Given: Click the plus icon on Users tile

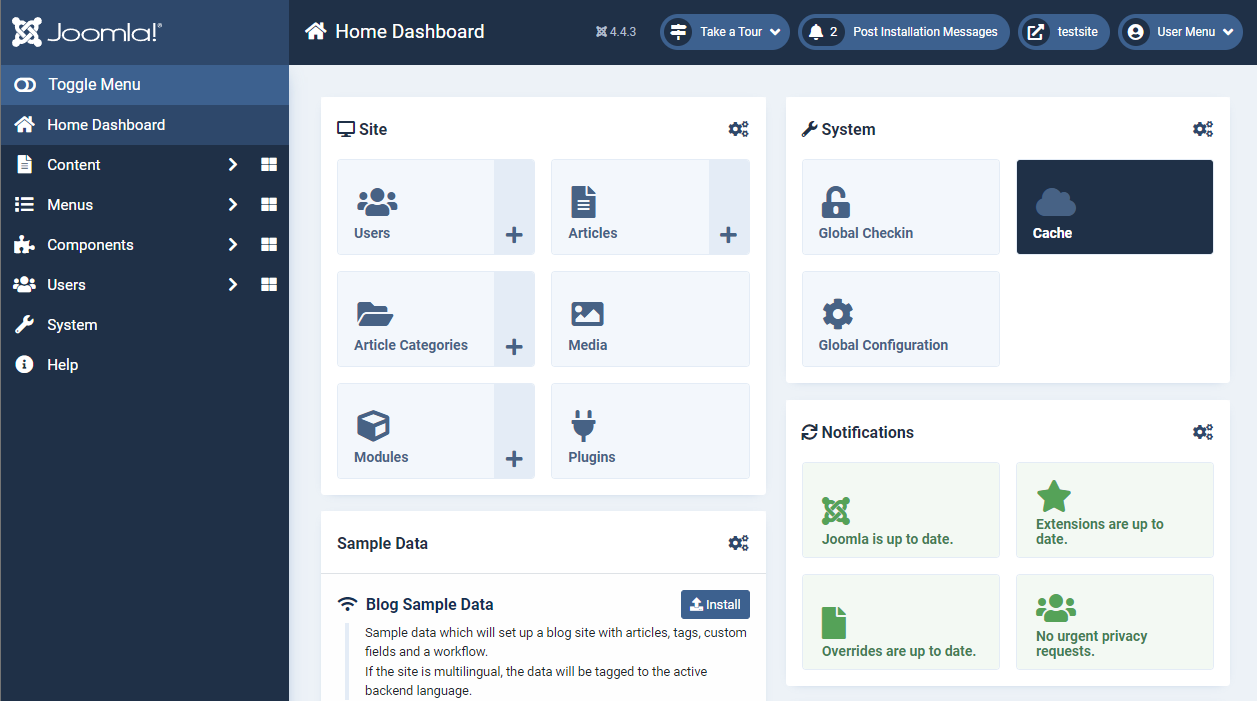Looking at the screenshot, I should point(514,235).
